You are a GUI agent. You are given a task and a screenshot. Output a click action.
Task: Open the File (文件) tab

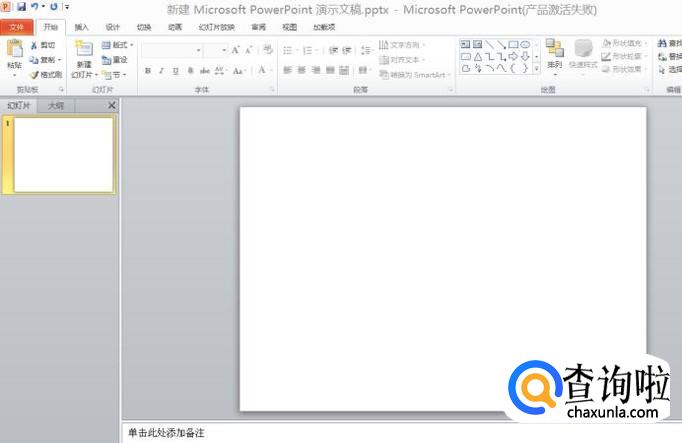[17, 27]
